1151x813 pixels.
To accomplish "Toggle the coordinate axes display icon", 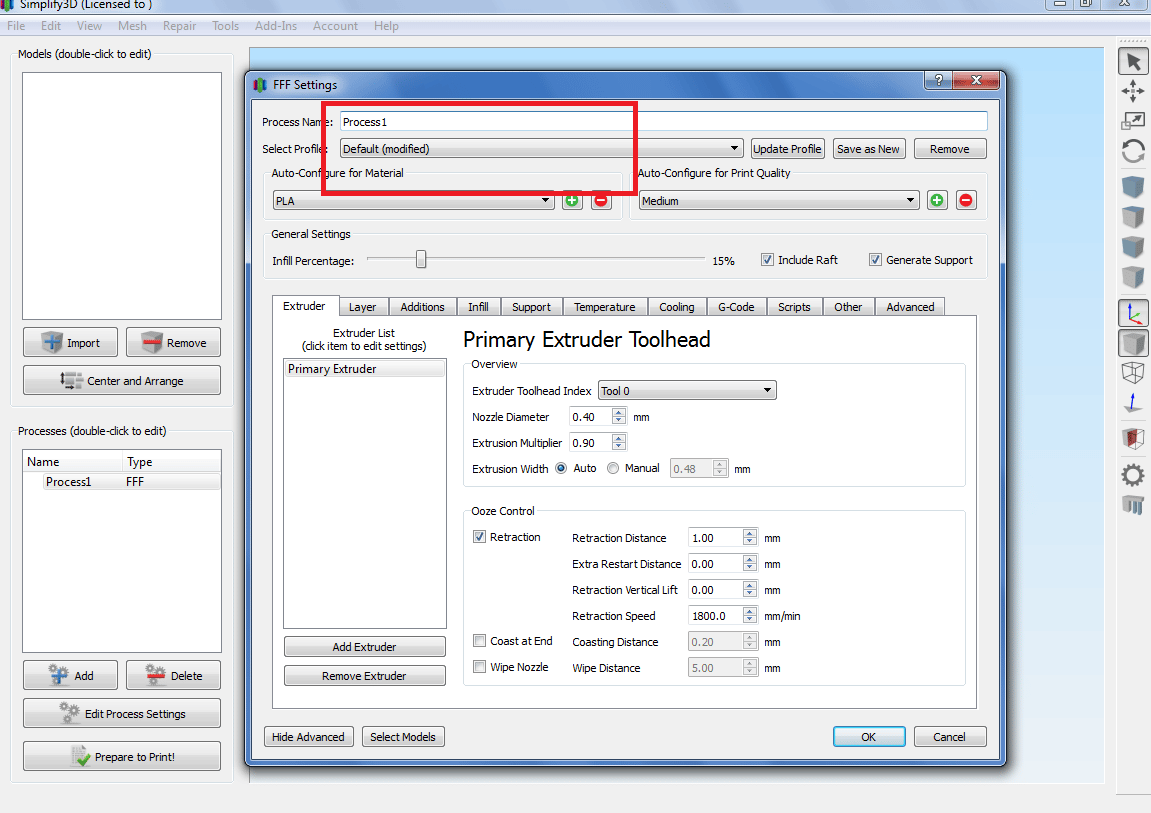I will point(1133,313).
